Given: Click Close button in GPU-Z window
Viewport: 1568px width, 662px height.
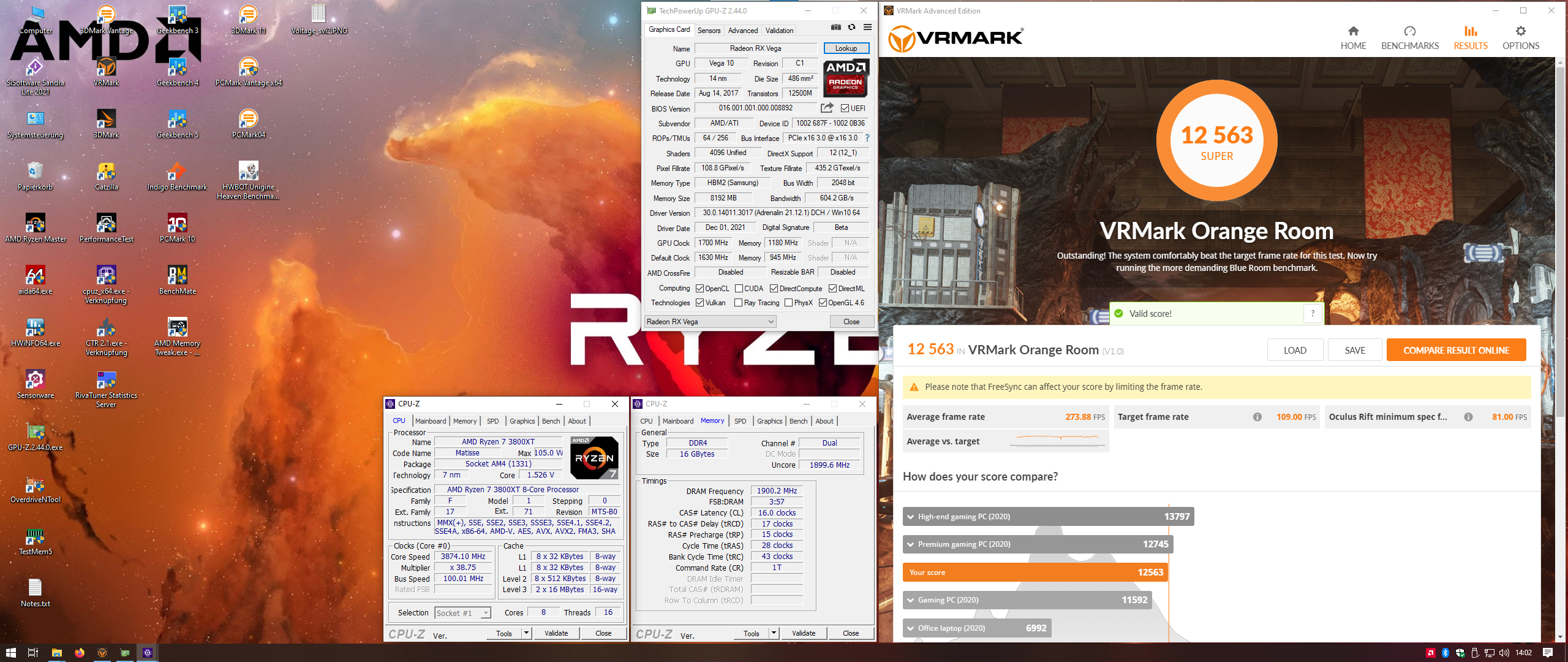Looking at the screenshot, I should 851,322.
